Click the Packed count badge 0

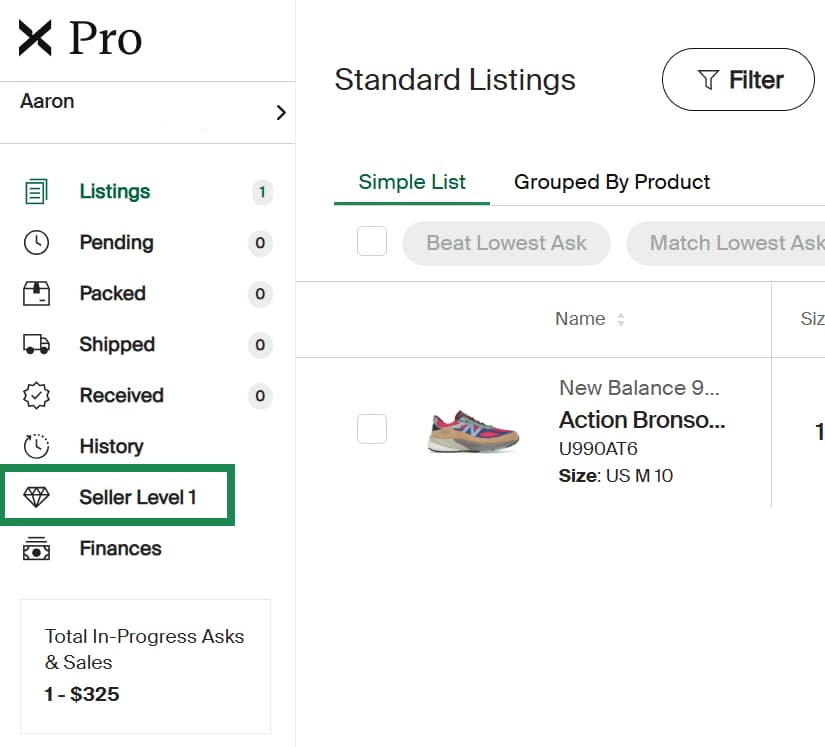260,294
